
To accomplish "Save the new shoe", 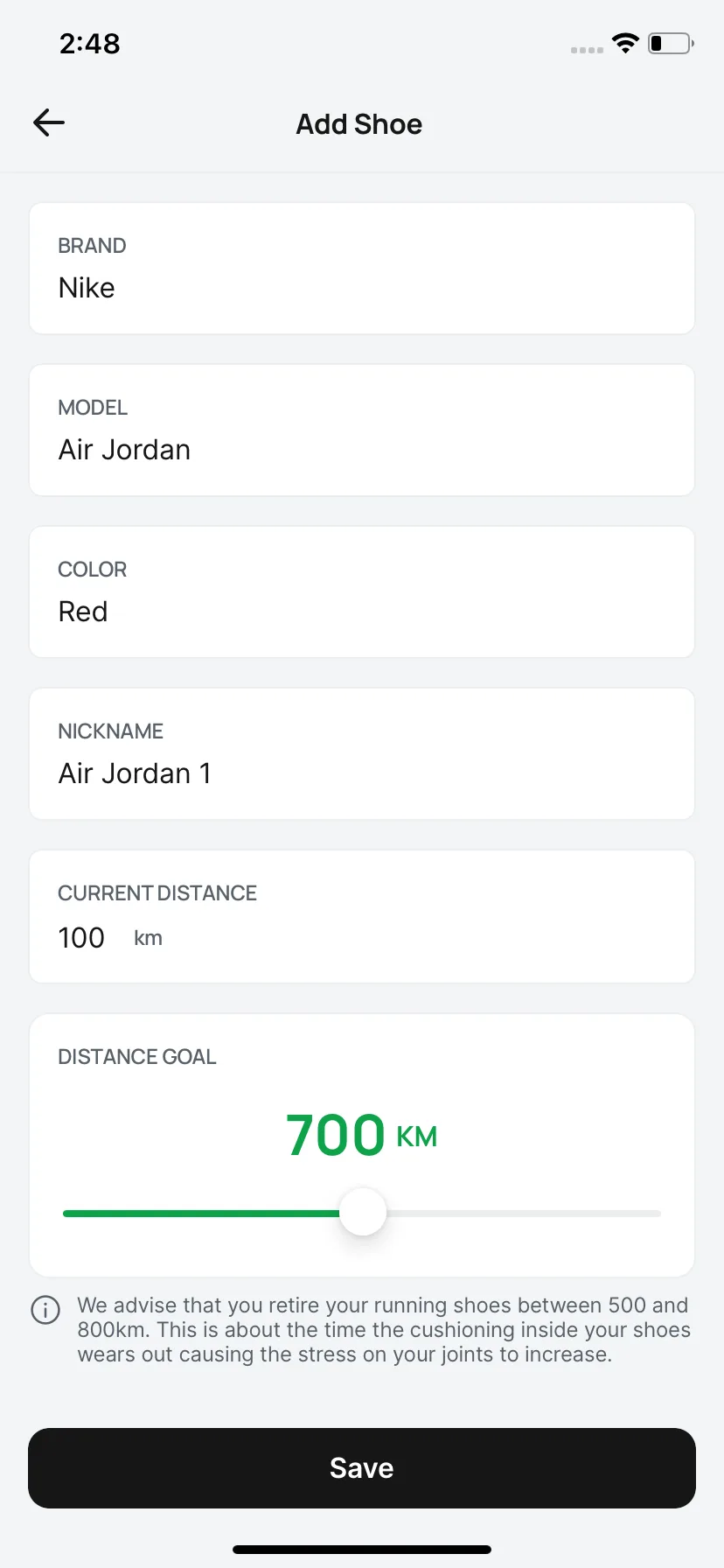I will pyautogui.click(x=362, y=1468).
